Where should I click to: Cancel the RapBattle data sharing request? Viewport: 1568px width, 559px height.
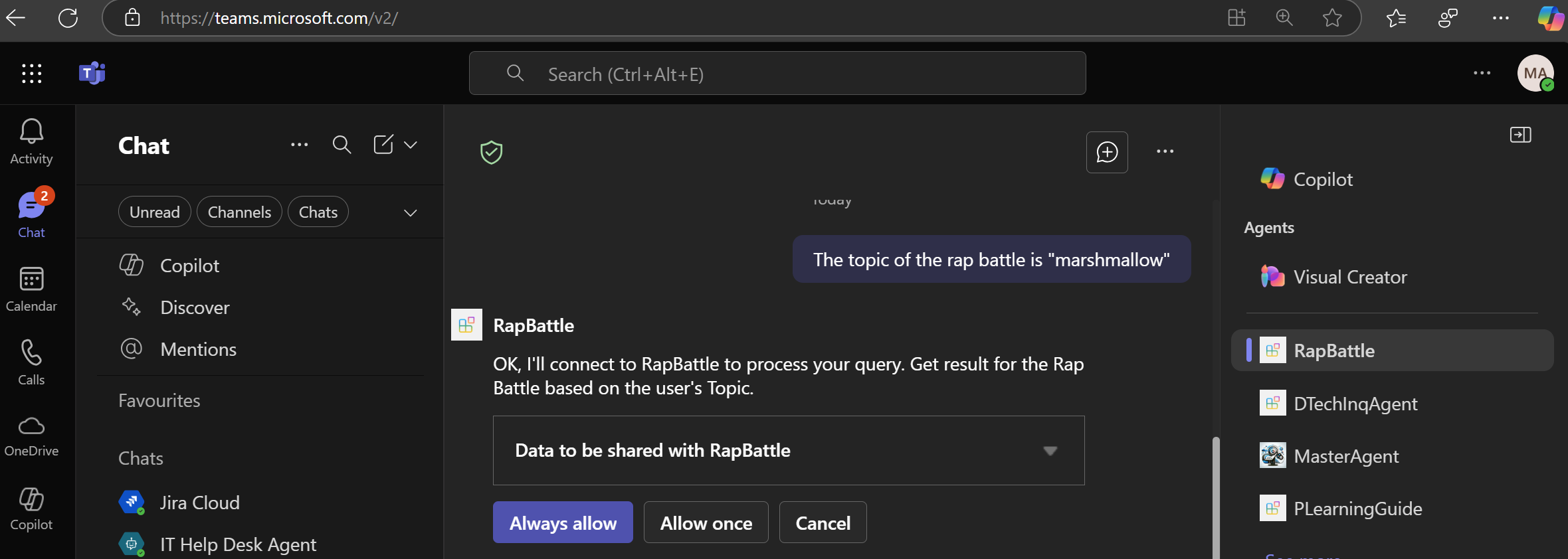[823, 522]
